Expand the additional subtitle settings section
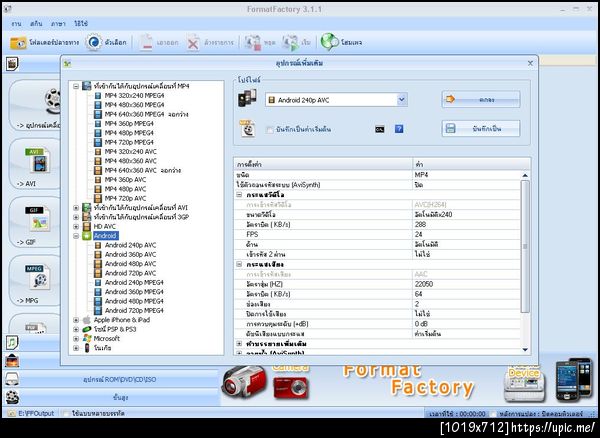Viewport: 600px width, 438px height. (x=239, y=344)
